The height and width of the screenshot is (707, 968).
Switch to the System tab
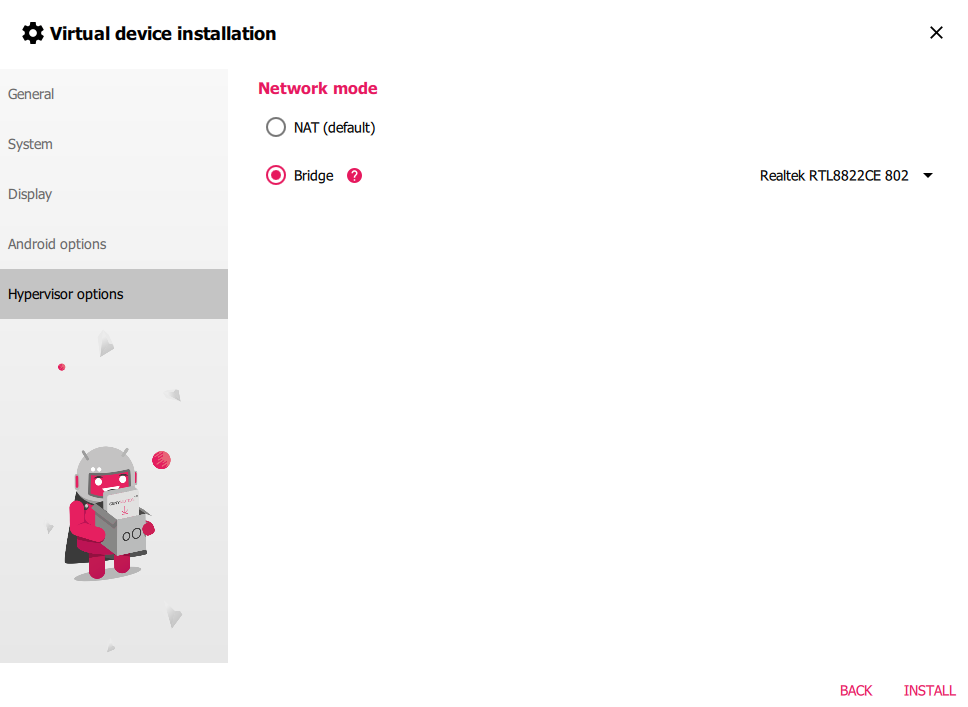pyautogui.click(x=114, y=144)
